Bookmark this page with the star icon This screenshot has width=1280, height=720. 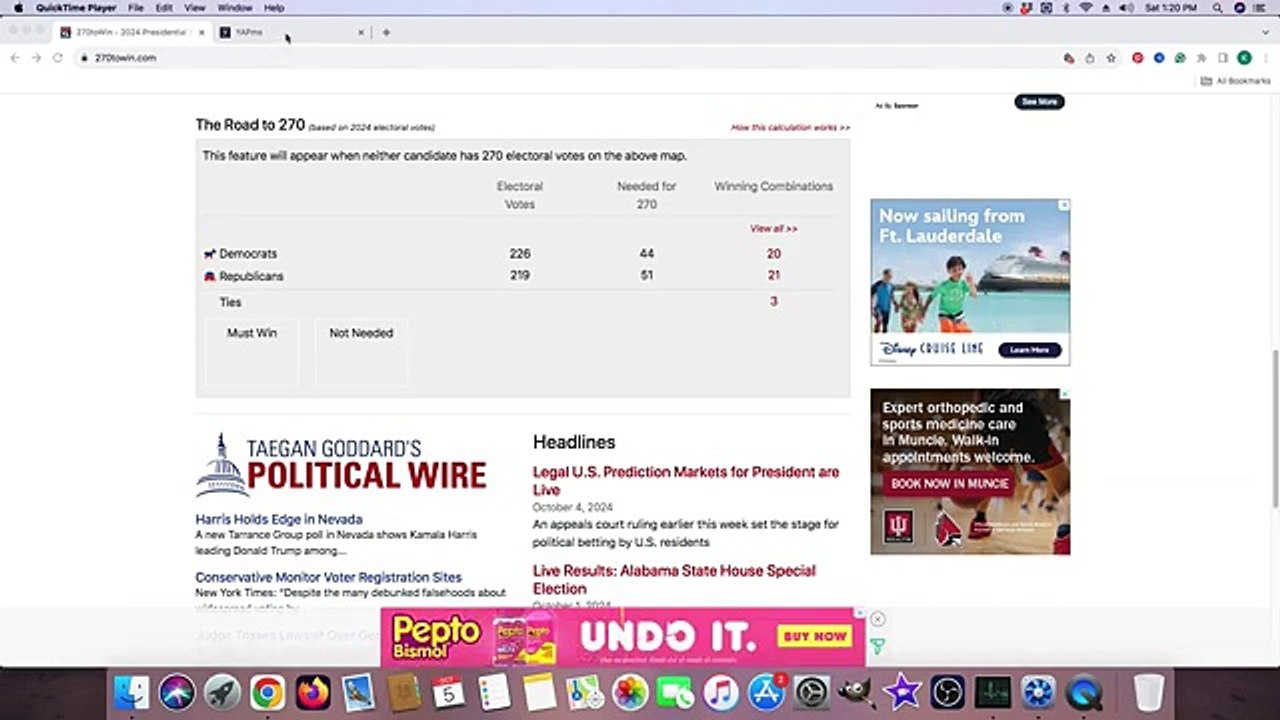[x=1111, y=58]
